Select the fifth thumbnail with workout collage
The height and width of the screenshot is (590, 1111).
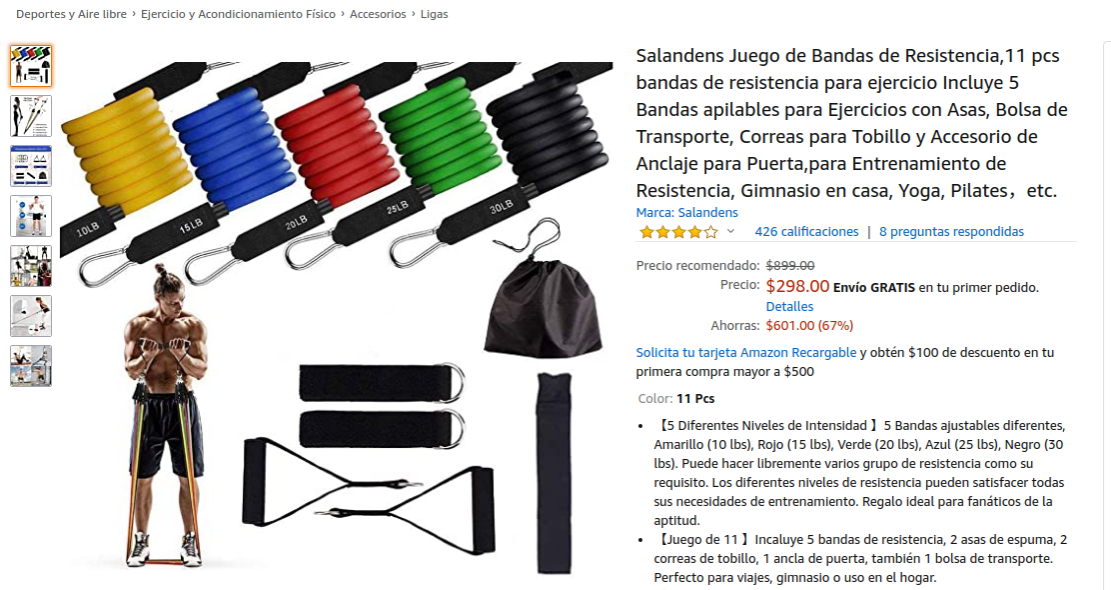(30, 266)
